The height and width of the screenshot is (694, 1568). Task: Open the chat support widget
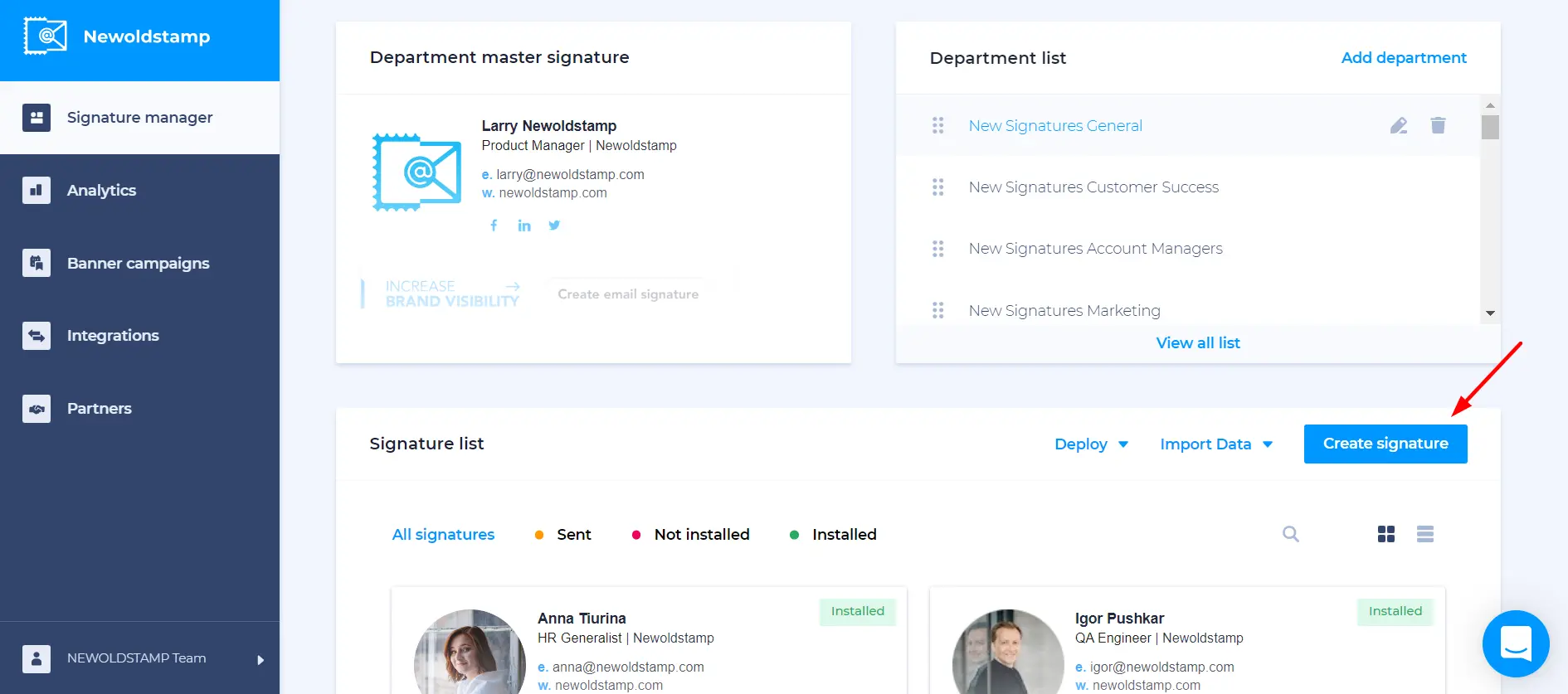coord(1516,643)
